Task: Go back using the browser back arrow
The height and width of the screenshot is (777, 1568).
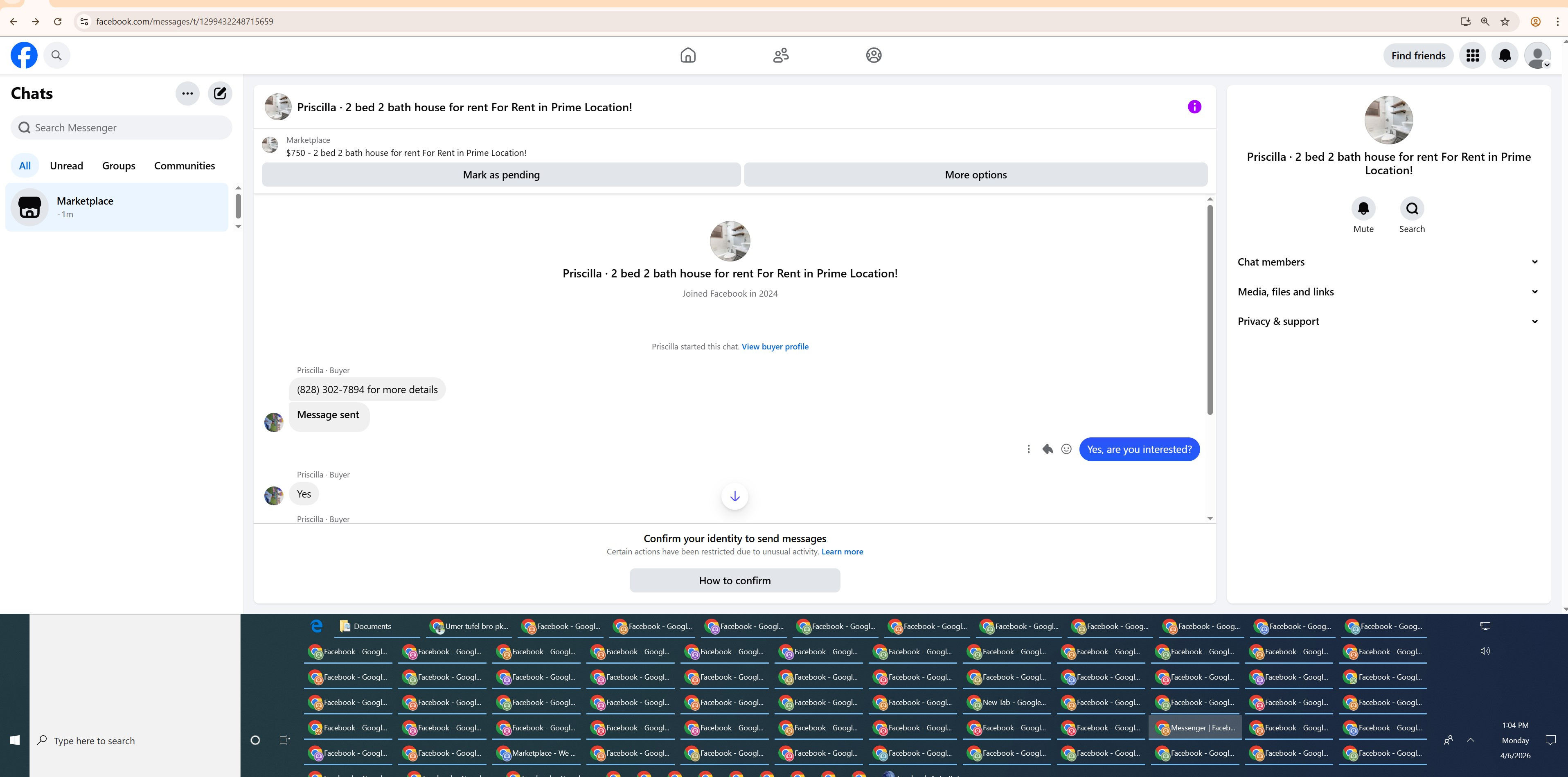Action: tap(14, 21)
